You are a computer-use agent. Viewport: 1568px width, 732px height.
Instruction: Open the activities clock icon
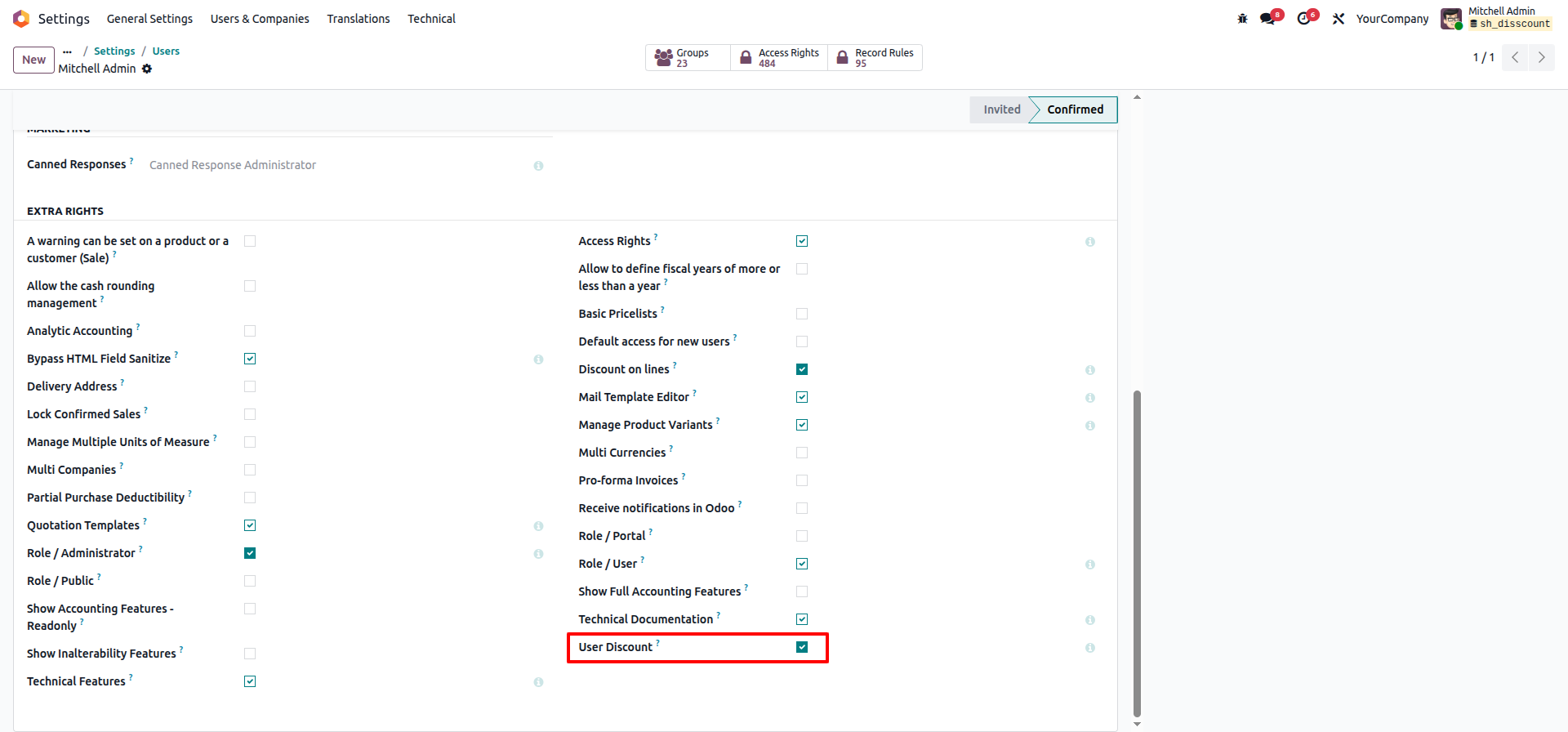(1304, 19)
